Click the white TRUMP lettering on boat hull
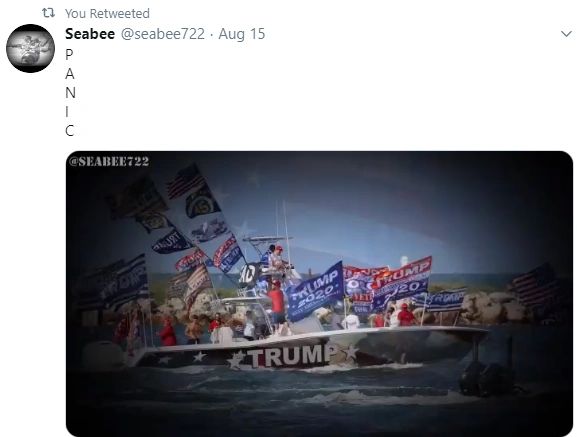This screenshot has height=437, width=577. [x=292, y=356]
